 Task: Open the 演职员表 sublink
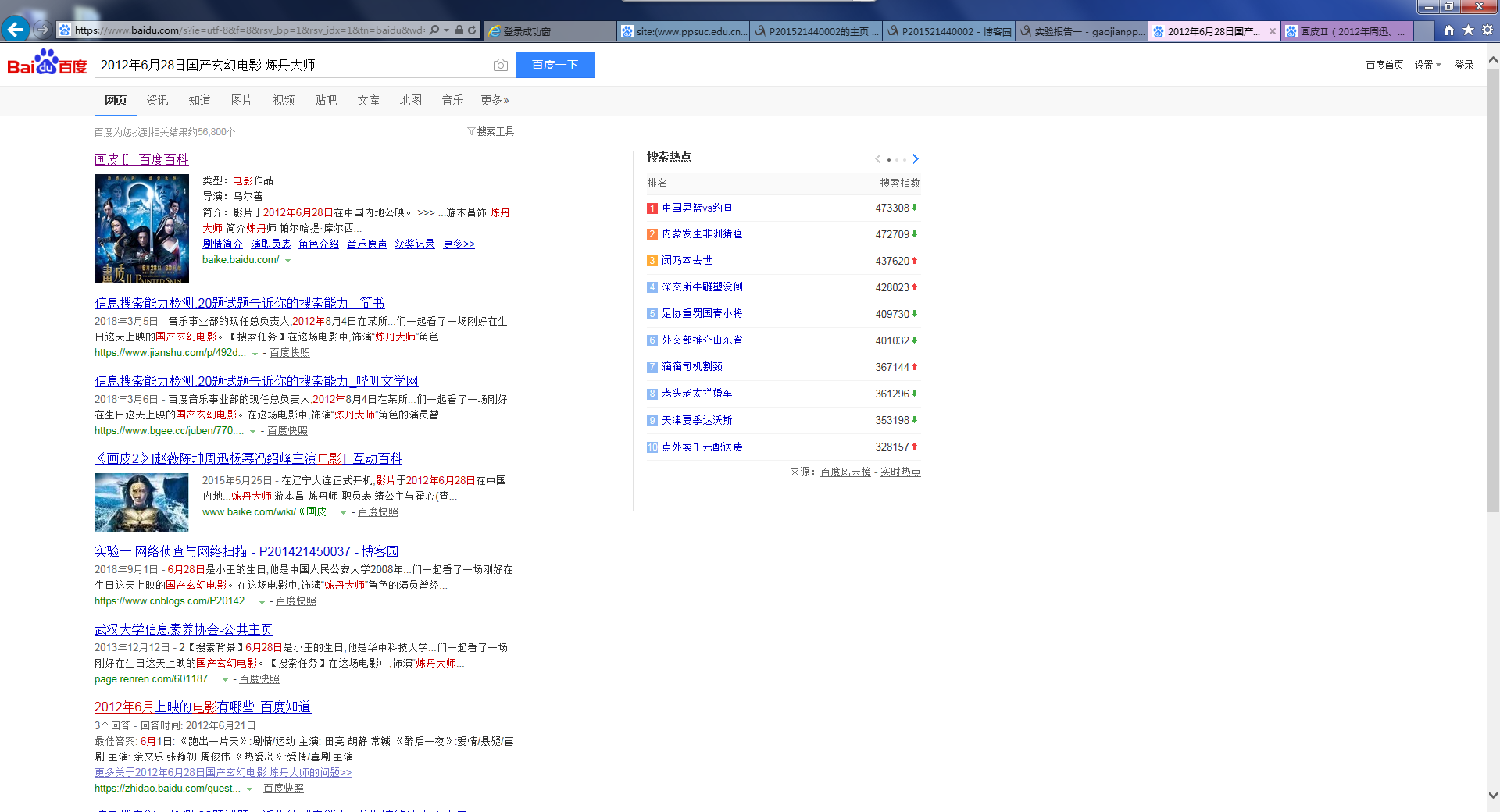pyautogui.click(x=270, y=244)
